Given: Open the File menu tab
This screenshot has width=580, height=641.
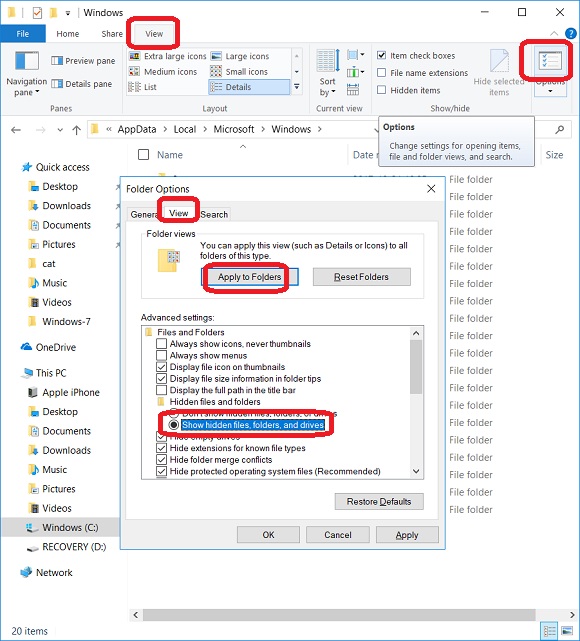Looking at the screenshot, I should (x=23, y=34).
